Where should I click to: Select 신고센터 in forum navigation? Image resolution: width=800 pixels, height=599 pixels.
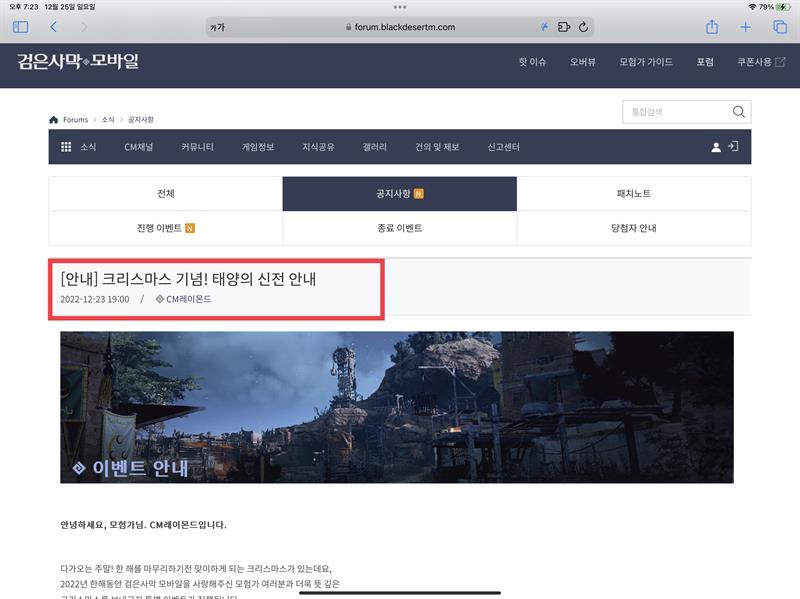coord(503,147)
